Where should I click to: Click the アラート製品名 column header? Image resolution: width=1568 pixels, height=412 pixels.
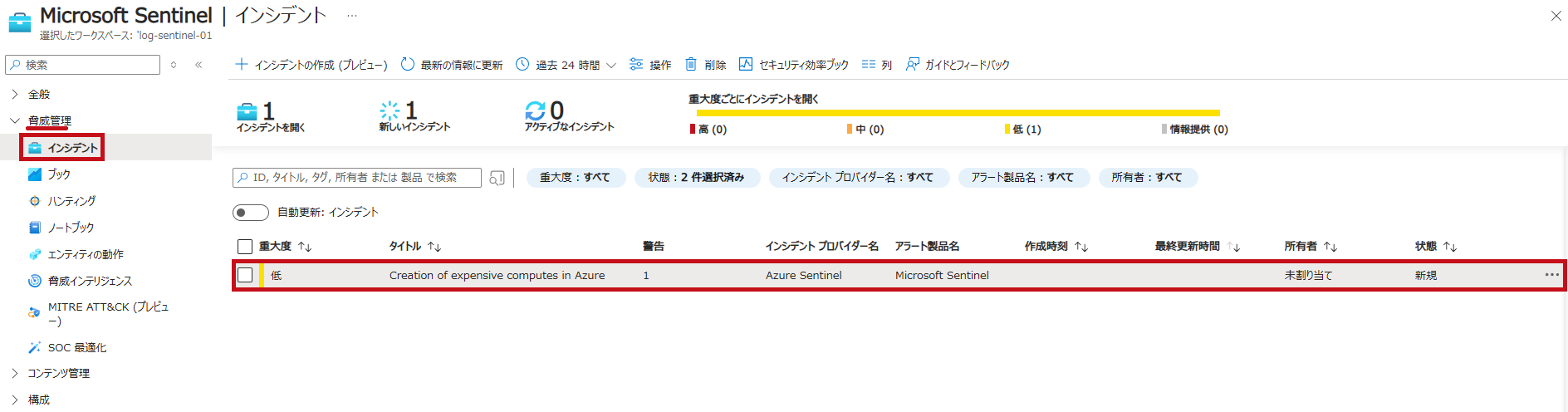tap(927, 247)
